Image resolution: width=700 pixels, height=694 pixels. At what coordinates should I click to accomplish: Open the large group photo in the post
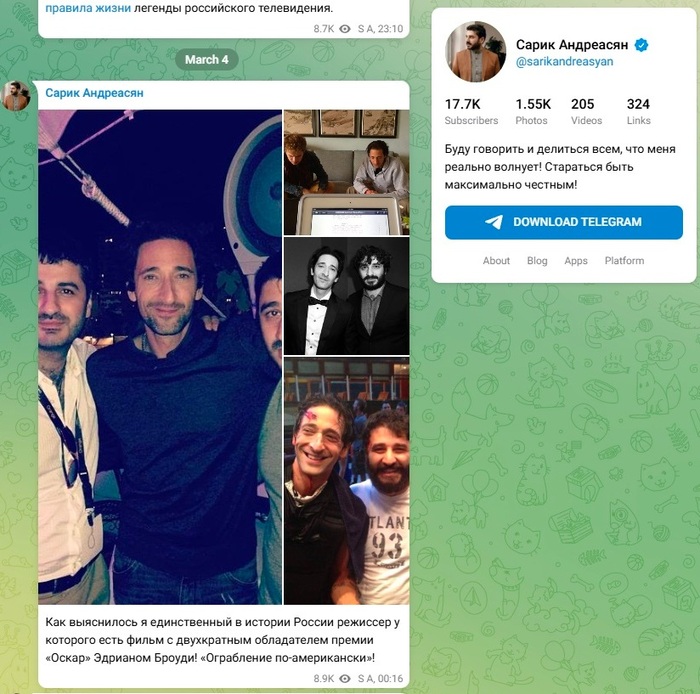(x=160, y=357)
